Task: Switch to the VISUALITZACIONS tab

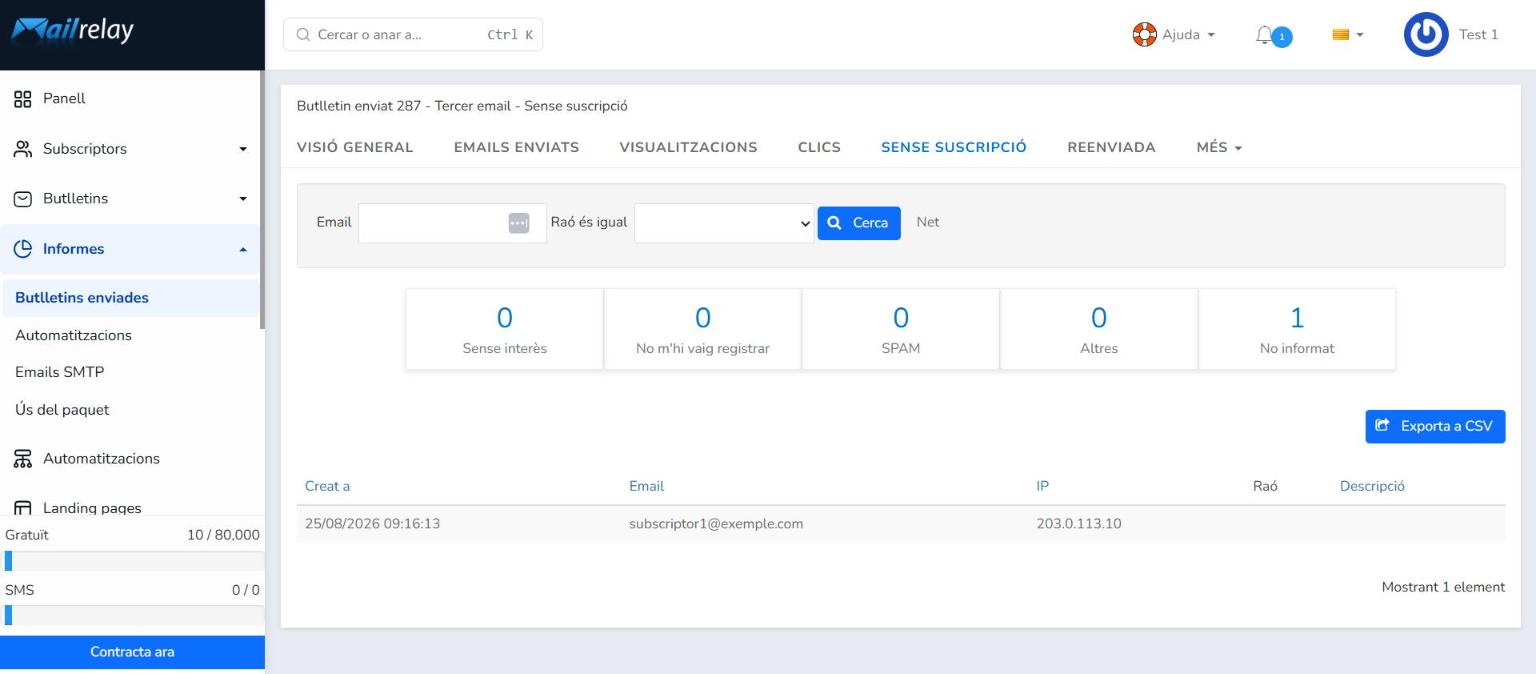Action: tap(689, 147)
